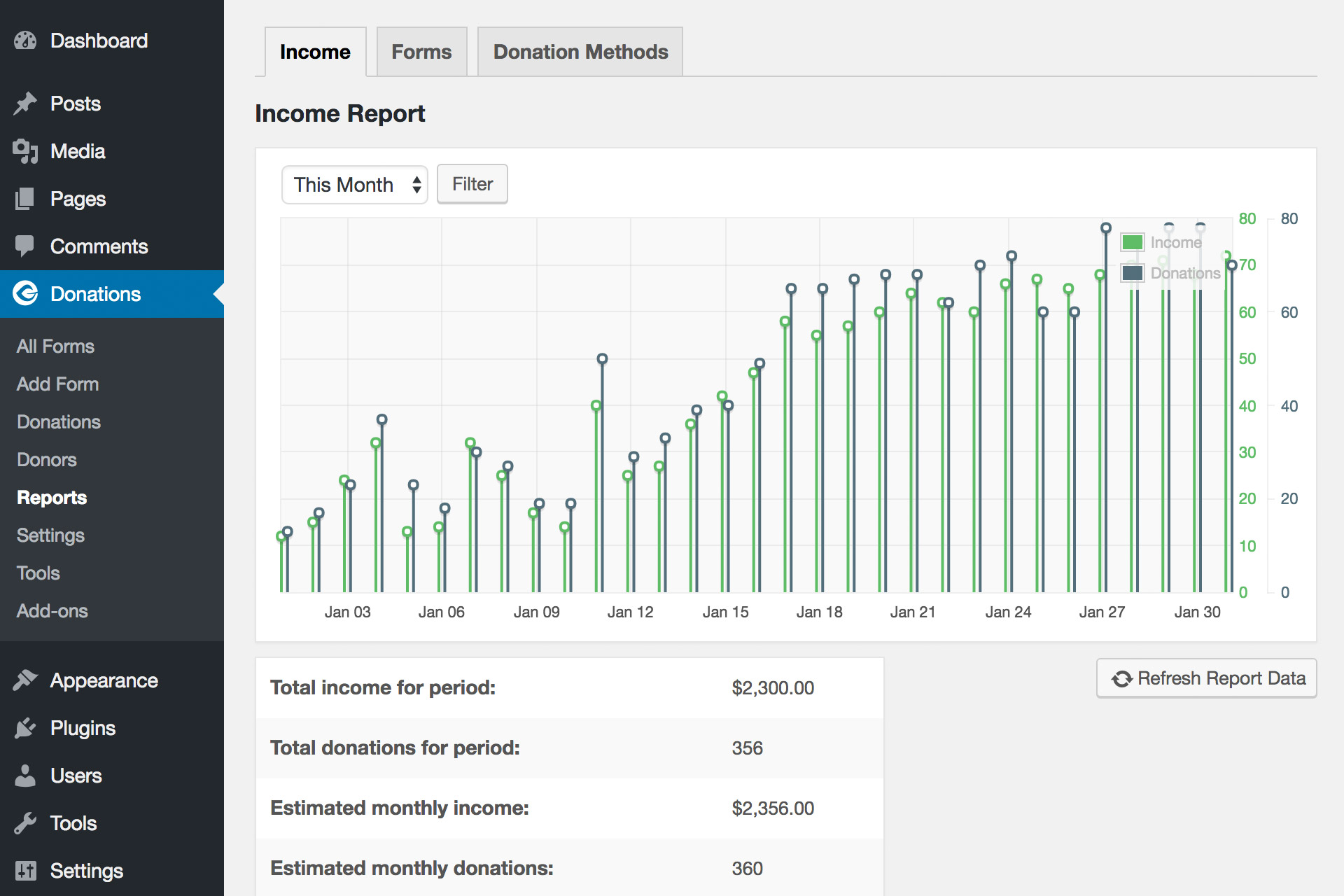The image size is (1344, 896).
Task: Click the Pages document icon
Action: point(25,199)
